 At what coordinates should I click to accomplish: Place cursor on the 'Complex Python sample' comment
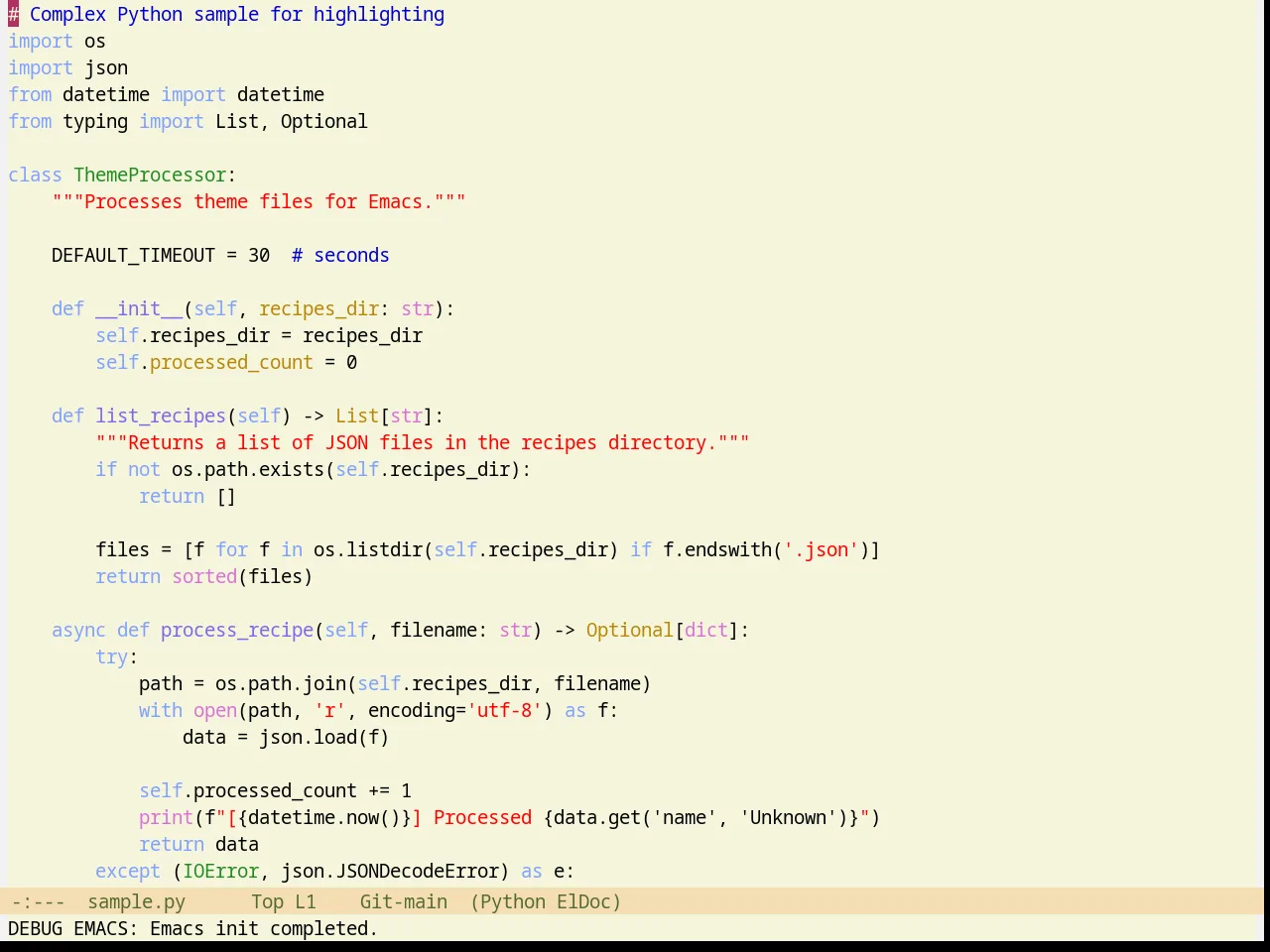[237, 14]
